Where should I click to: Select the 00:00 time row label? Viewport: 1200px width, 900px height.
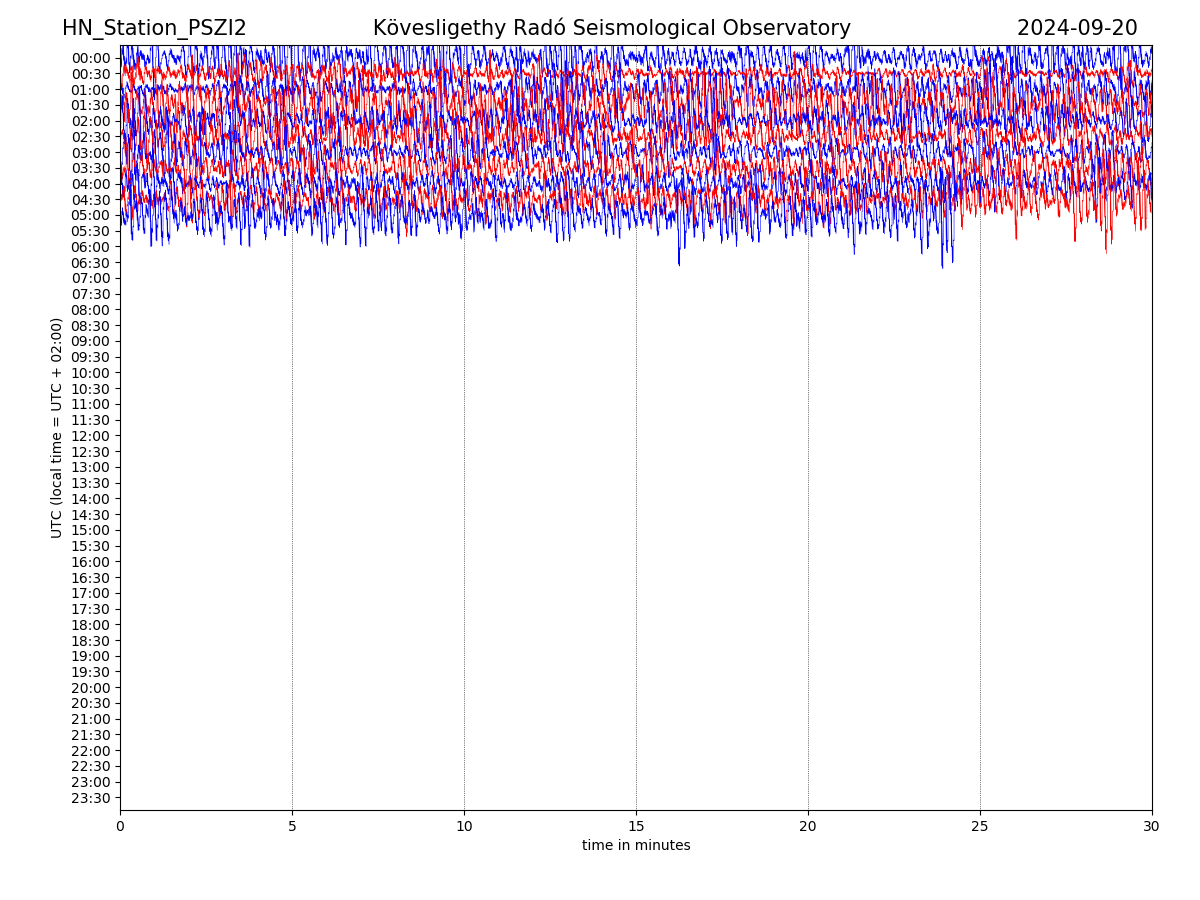coord(90,58)
